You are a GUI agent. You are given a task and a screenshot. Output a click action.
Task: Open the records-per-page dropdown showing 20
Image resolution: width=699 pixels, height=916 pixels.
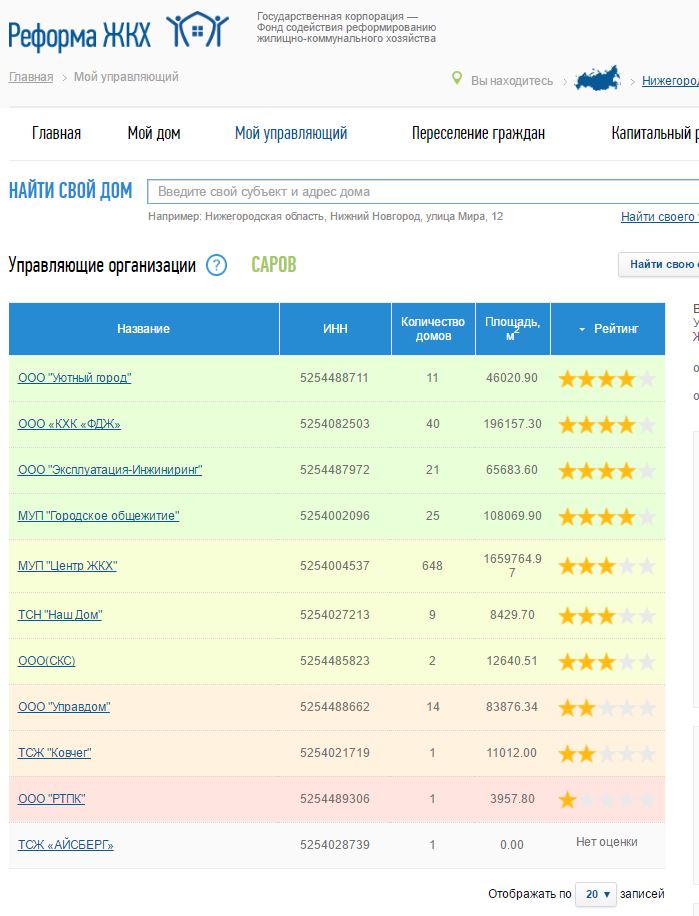pos(596,894)
